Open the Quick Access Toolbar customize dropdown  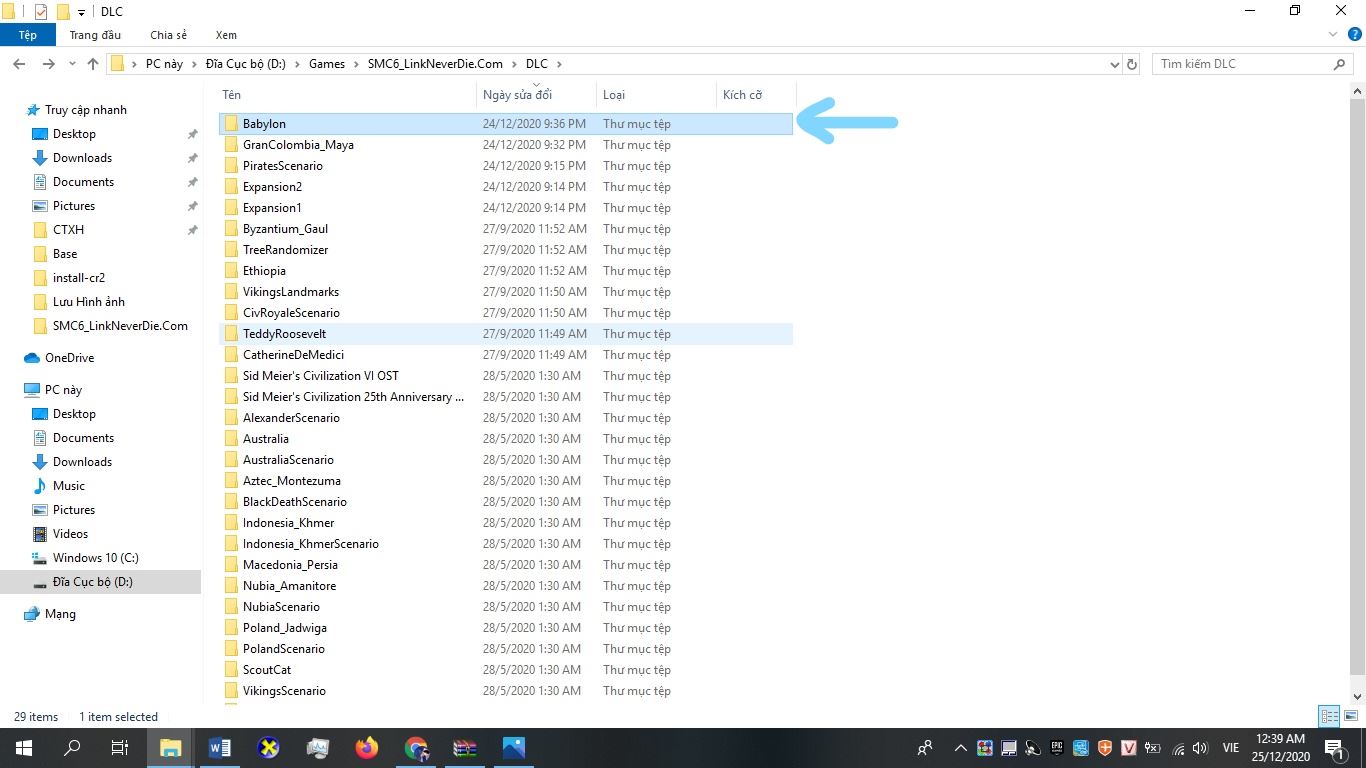pyautogui.click(x=82, y=12)
